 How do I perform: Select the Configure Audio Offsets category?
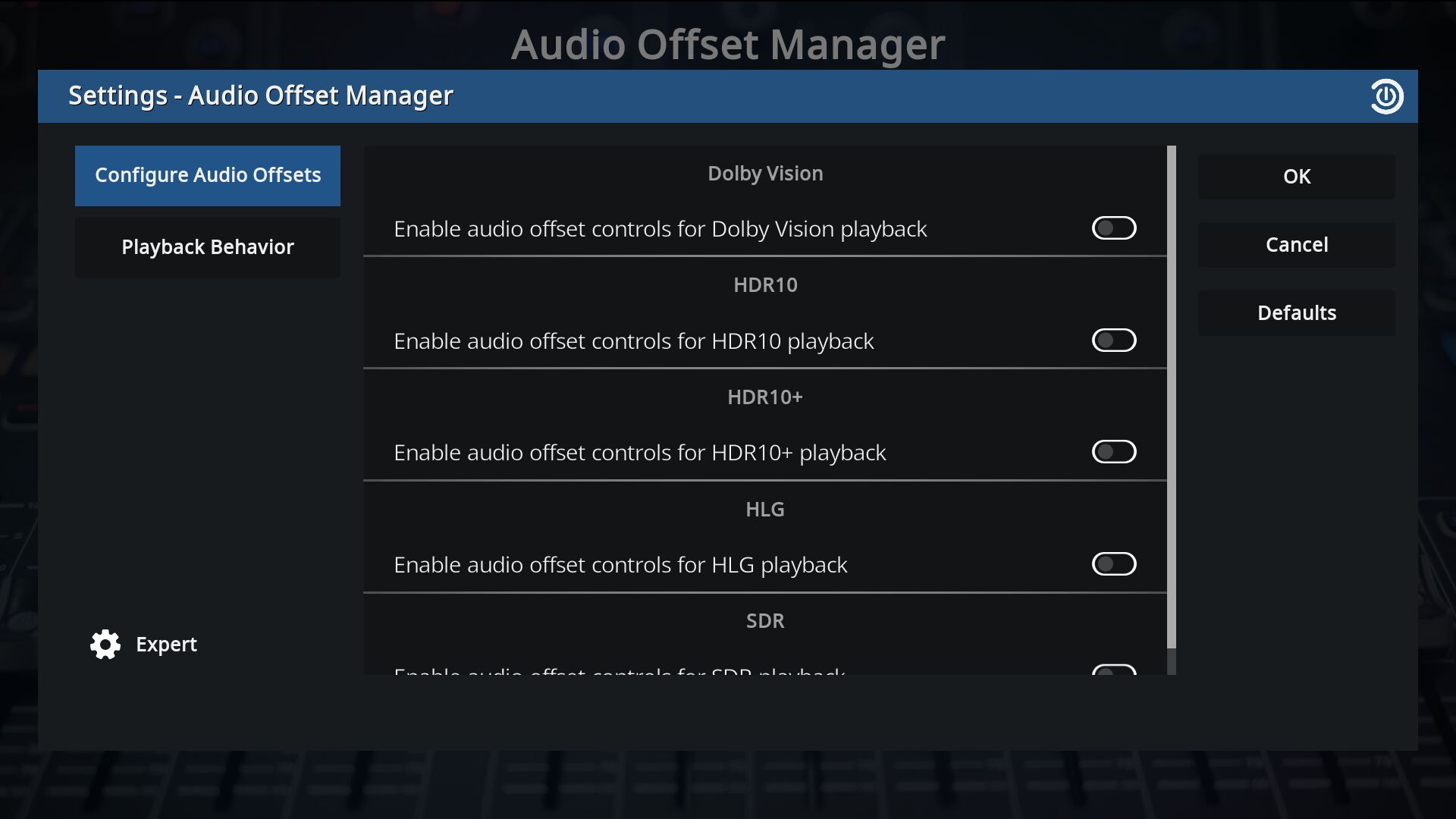pos(208,175)
